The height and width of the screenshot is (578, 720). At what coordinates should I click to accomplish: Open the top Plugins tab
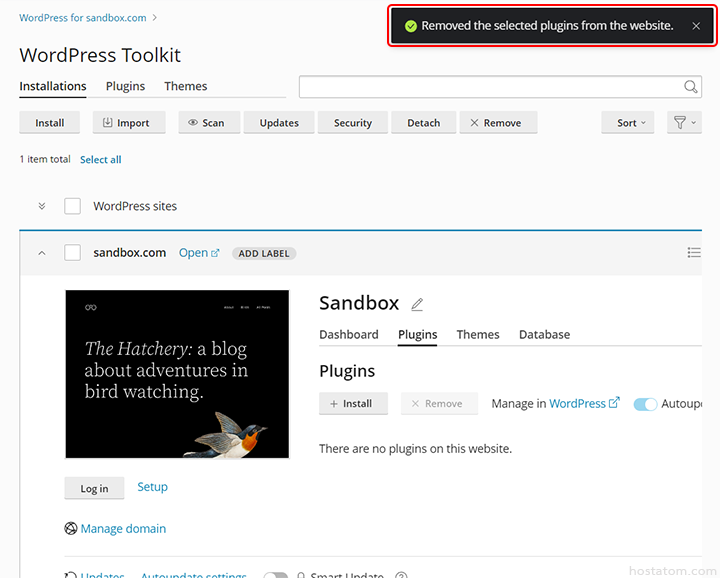pos(125,86)
